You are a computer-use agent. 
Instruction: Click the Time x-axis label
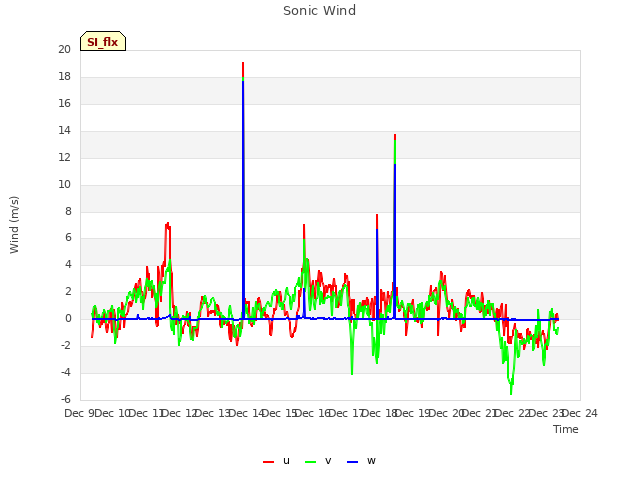point(566,429)
